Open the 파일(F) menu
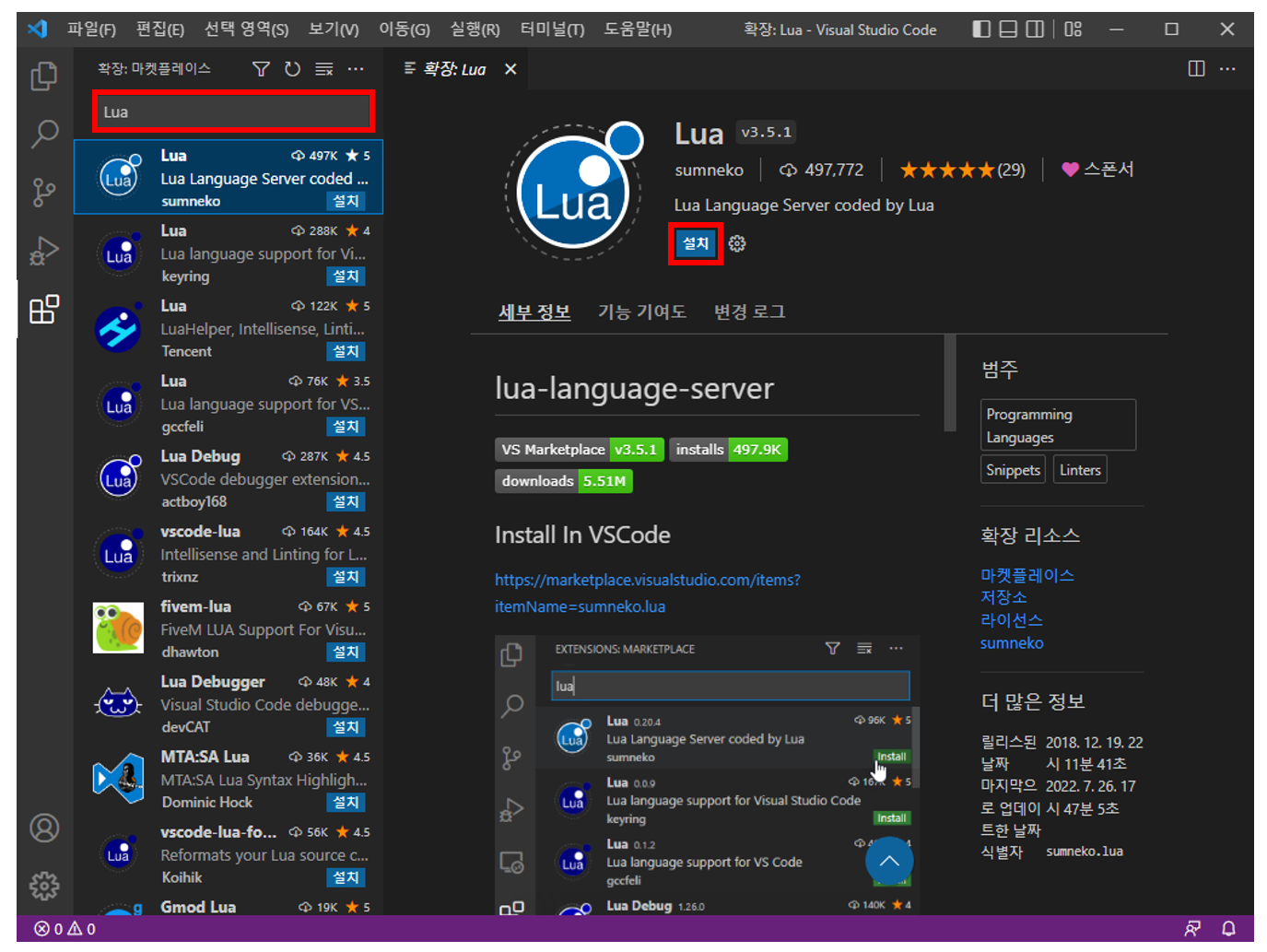 pyautogui.click(x=91, y=29)
